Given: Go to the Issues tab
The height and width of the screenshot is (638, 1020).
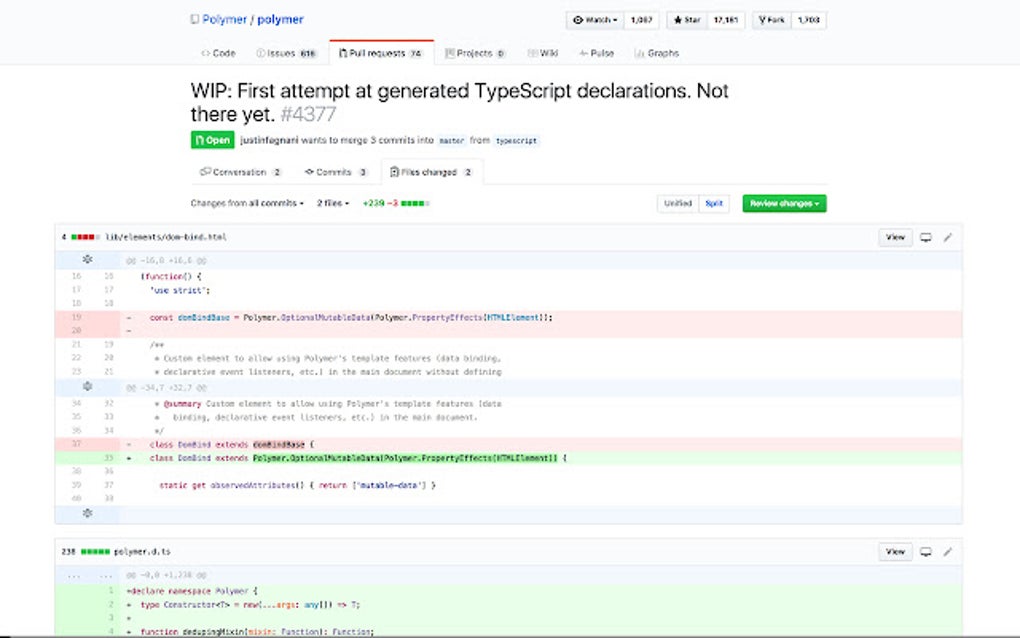Looking at the screenshot, I should click(x=285, y=53).
